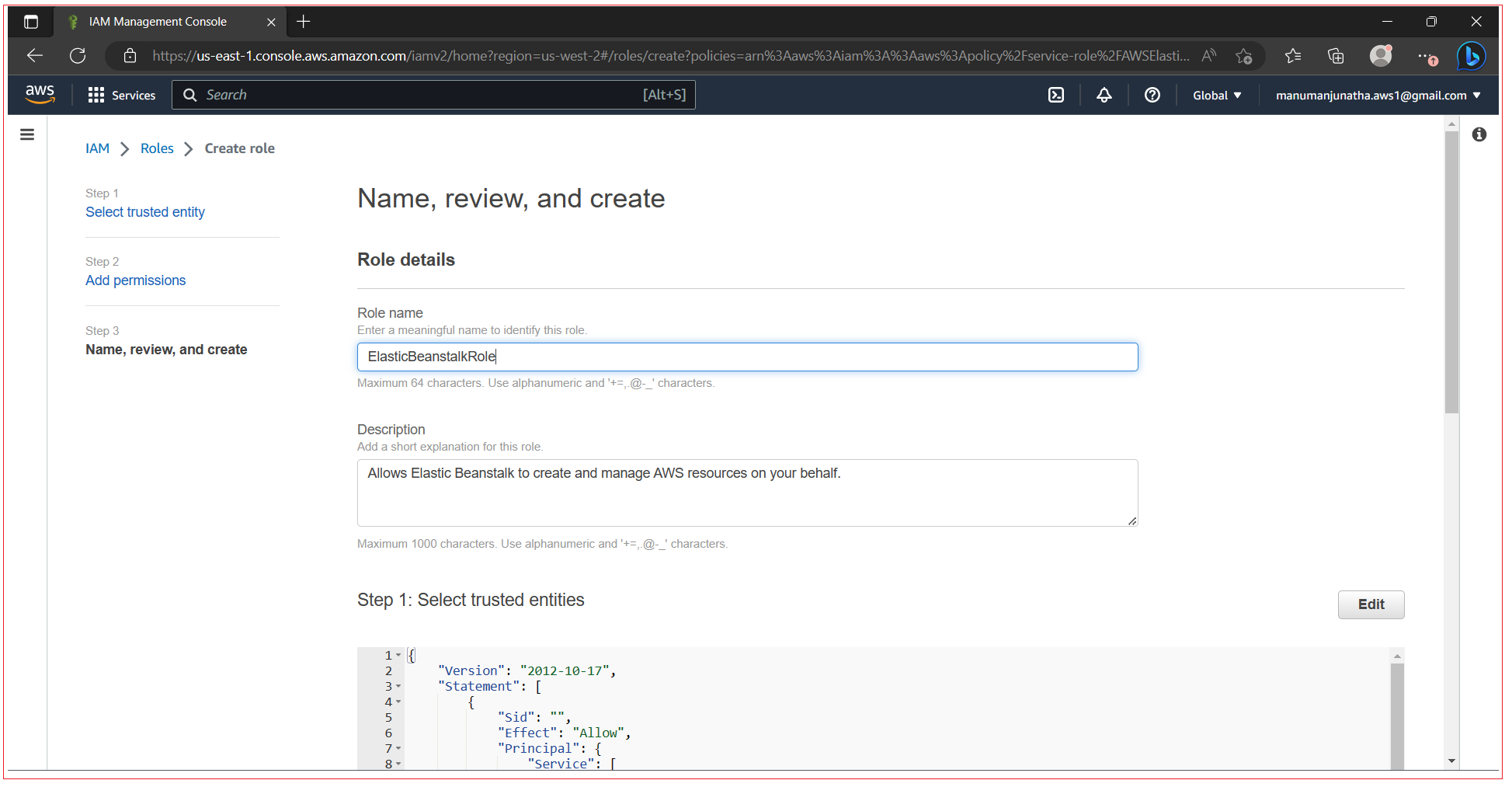
Task: Refresh the browser page
Action: (78, 56)
